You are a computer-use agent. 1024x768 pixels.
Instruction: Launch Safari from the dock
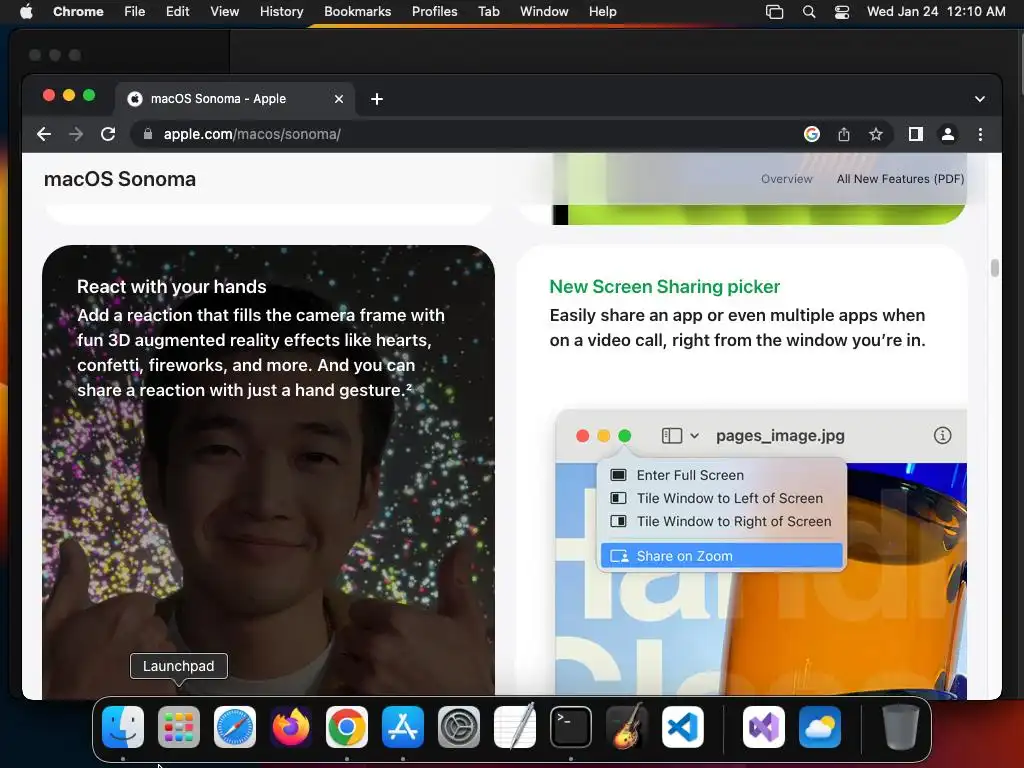(x=235, y=727)
